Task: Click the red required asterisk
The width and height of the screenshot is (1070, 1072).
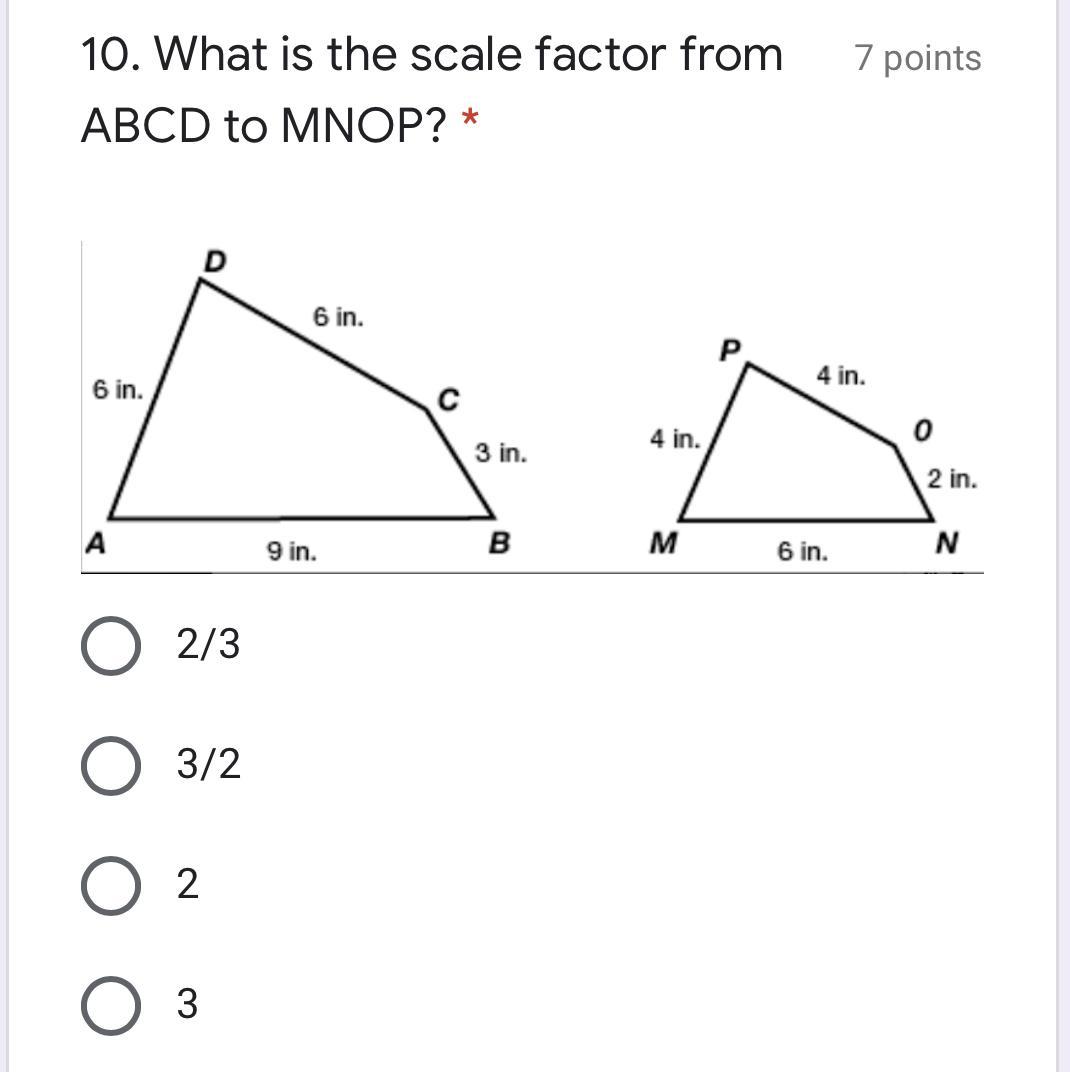Action: [469, 123]
